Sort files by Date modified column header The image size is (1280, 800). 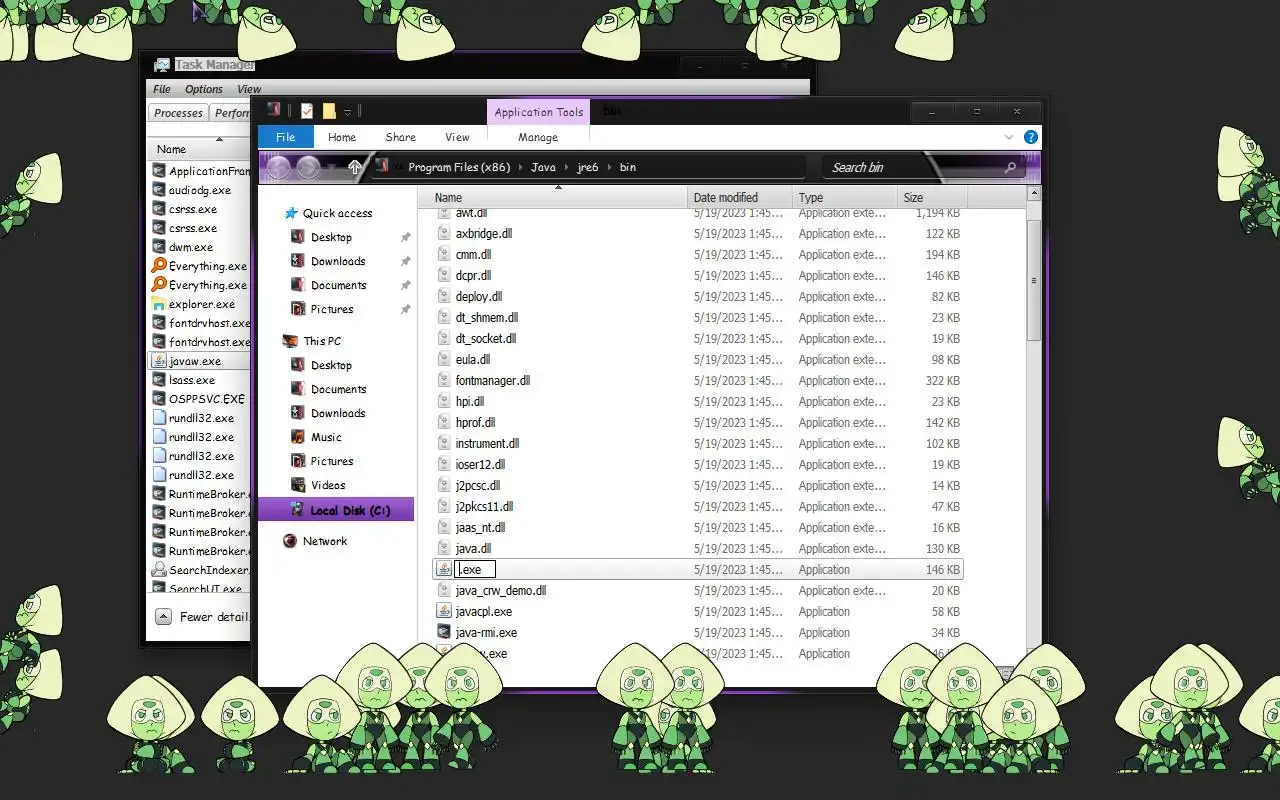[740, 197]
